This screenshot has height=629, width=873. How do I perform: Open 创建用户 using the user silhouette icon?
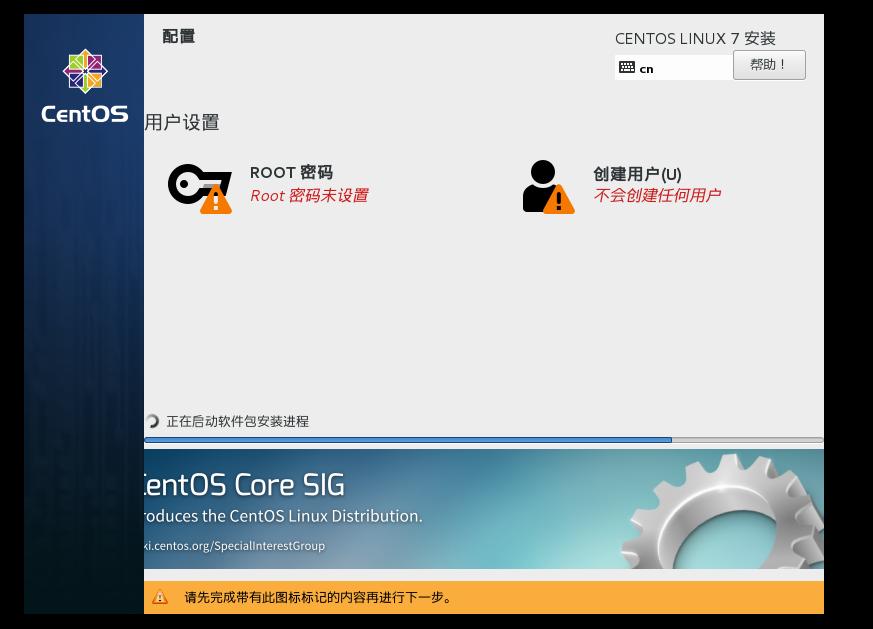tap(540, 182)
